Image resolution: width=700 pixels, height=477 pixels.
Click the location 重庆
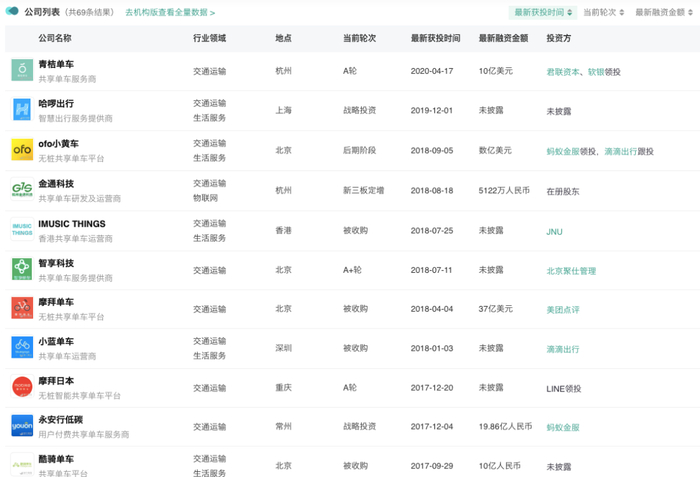pos(283,388)
